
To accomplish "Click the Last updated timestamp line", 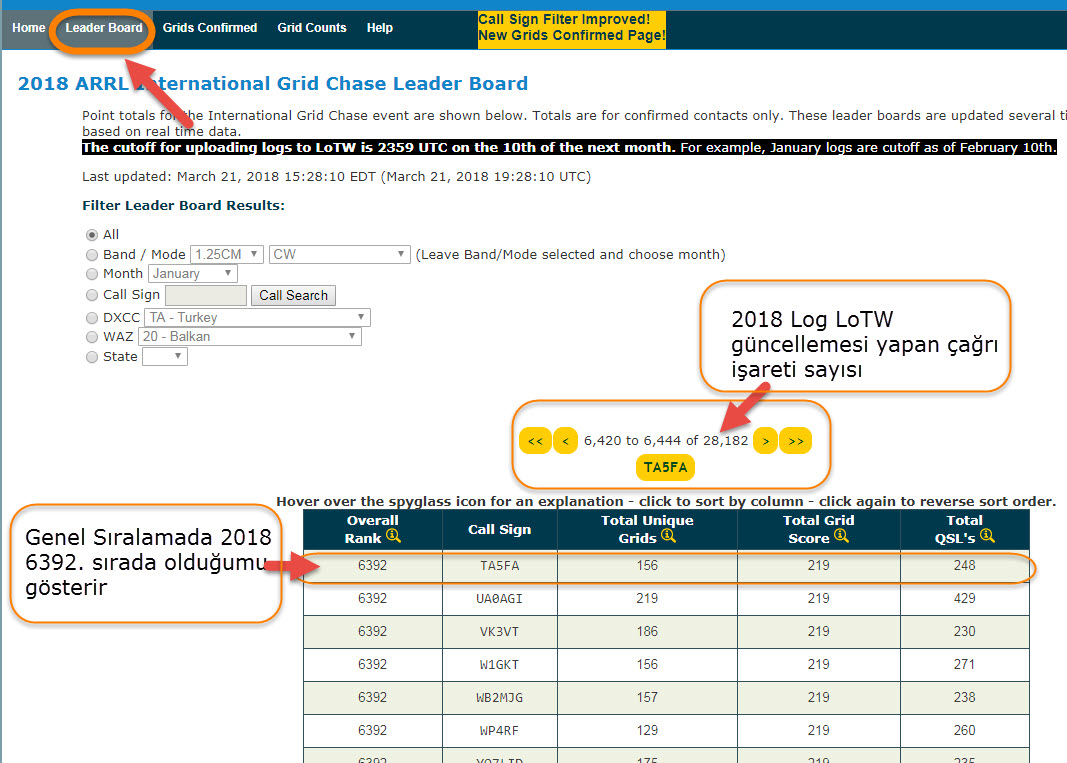I will [336, 177].
